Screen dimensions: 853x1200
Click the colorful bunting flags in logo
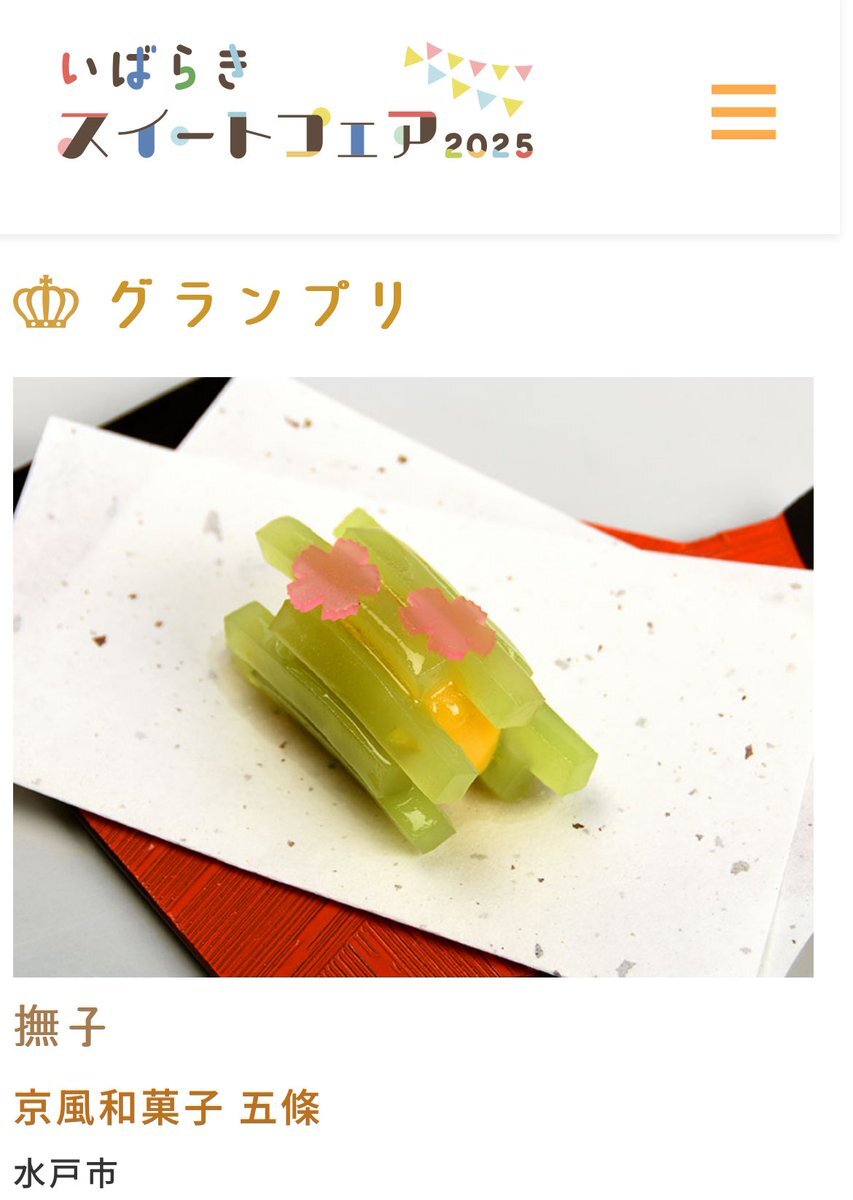pos(468,78)
